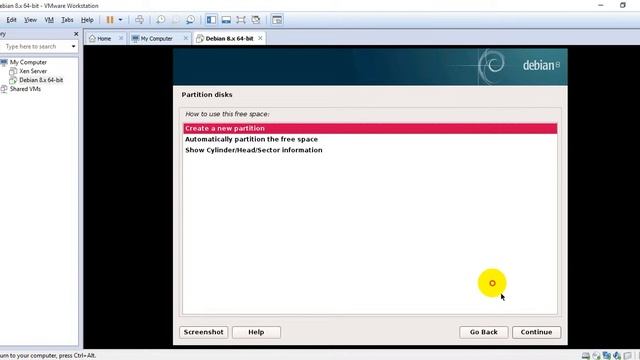640x360 pixels.
Task: Minimize the VMware Workstation window
Action: pyautogui.click(x=600, y=5)
